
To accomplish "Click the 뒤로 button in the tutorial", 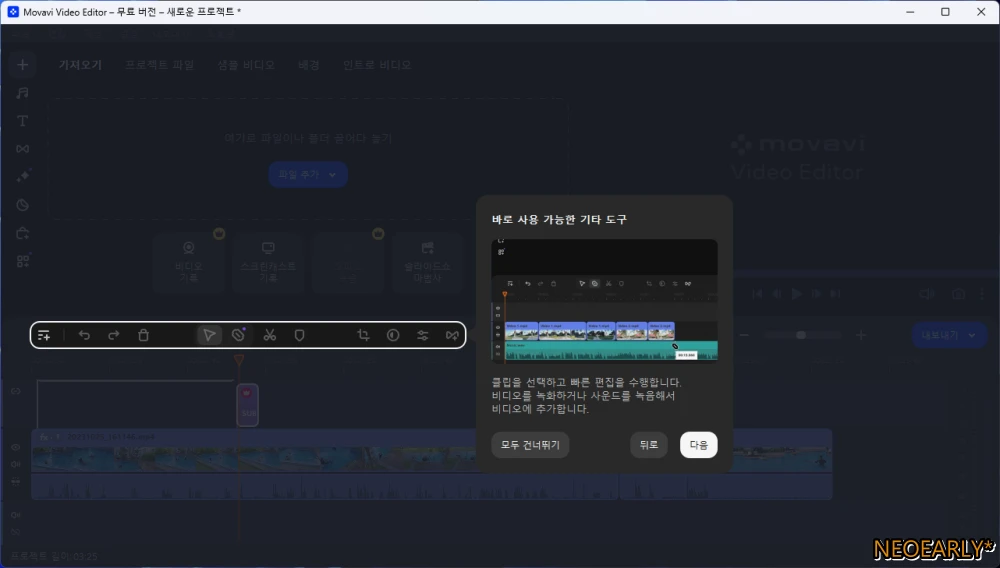I will tap(649, 445).
